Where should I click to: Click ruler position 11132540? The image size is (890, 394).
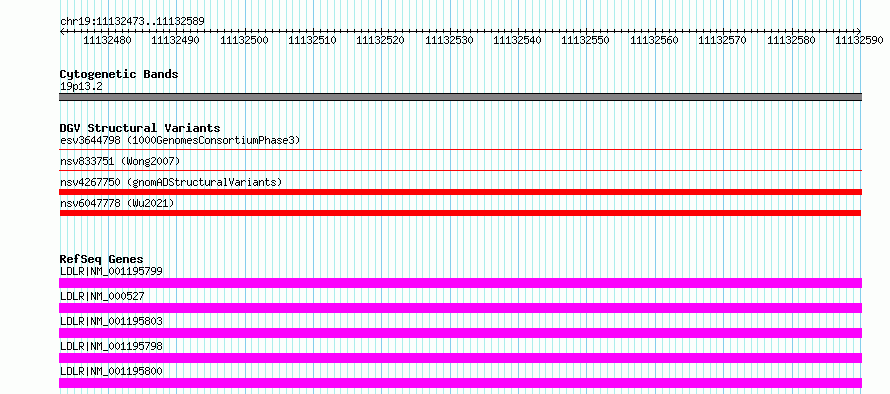coord(517,40)
